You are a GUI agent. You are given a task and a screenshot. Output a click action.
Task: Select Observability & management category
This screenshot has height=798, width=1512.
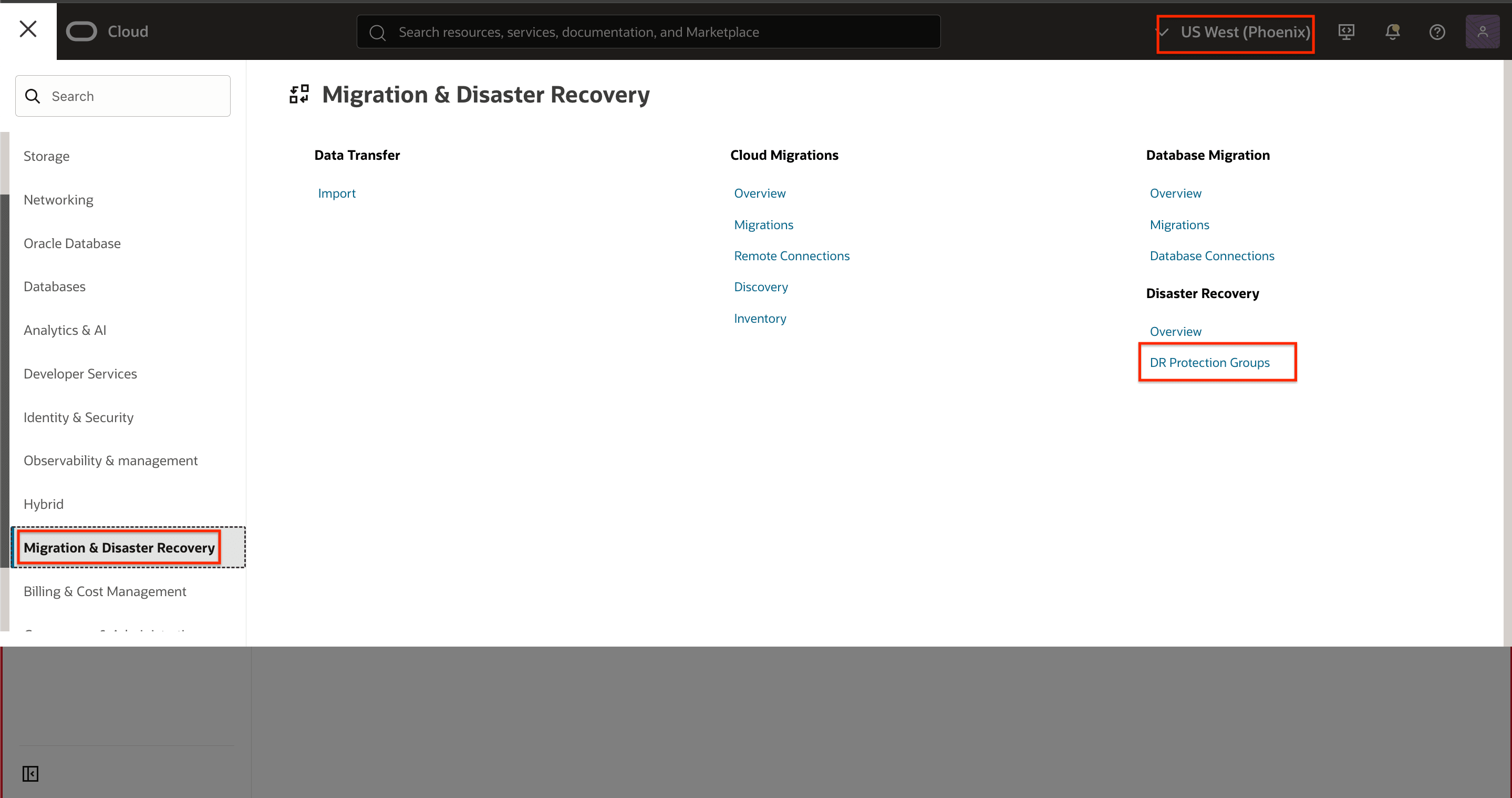[x=110, y=461]
